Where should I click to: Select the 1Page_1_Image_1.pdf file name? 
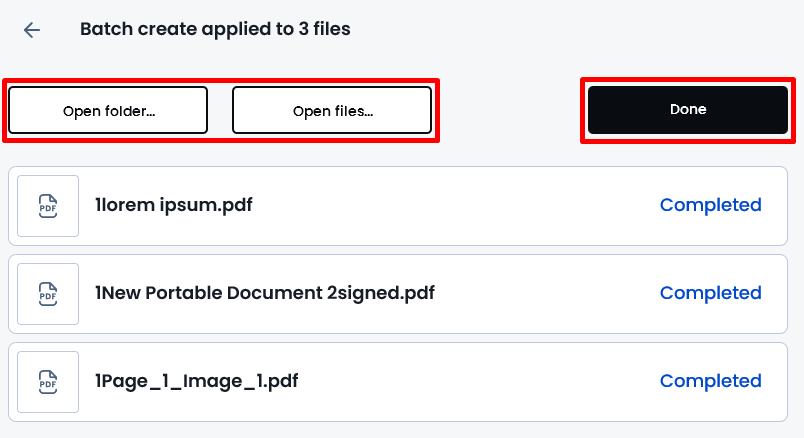[x=196, y=382]
